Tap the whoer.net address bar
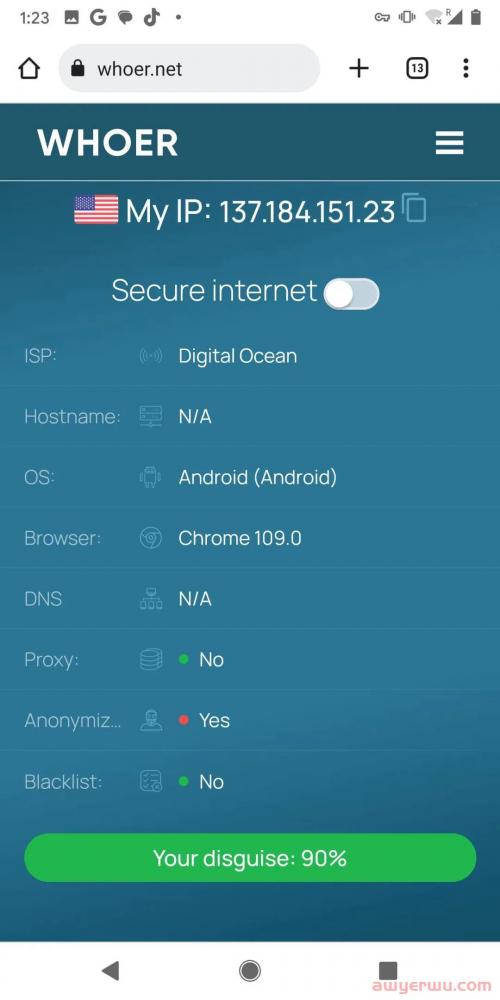This screenshot has width=500, height=1000. pos(189,68)
